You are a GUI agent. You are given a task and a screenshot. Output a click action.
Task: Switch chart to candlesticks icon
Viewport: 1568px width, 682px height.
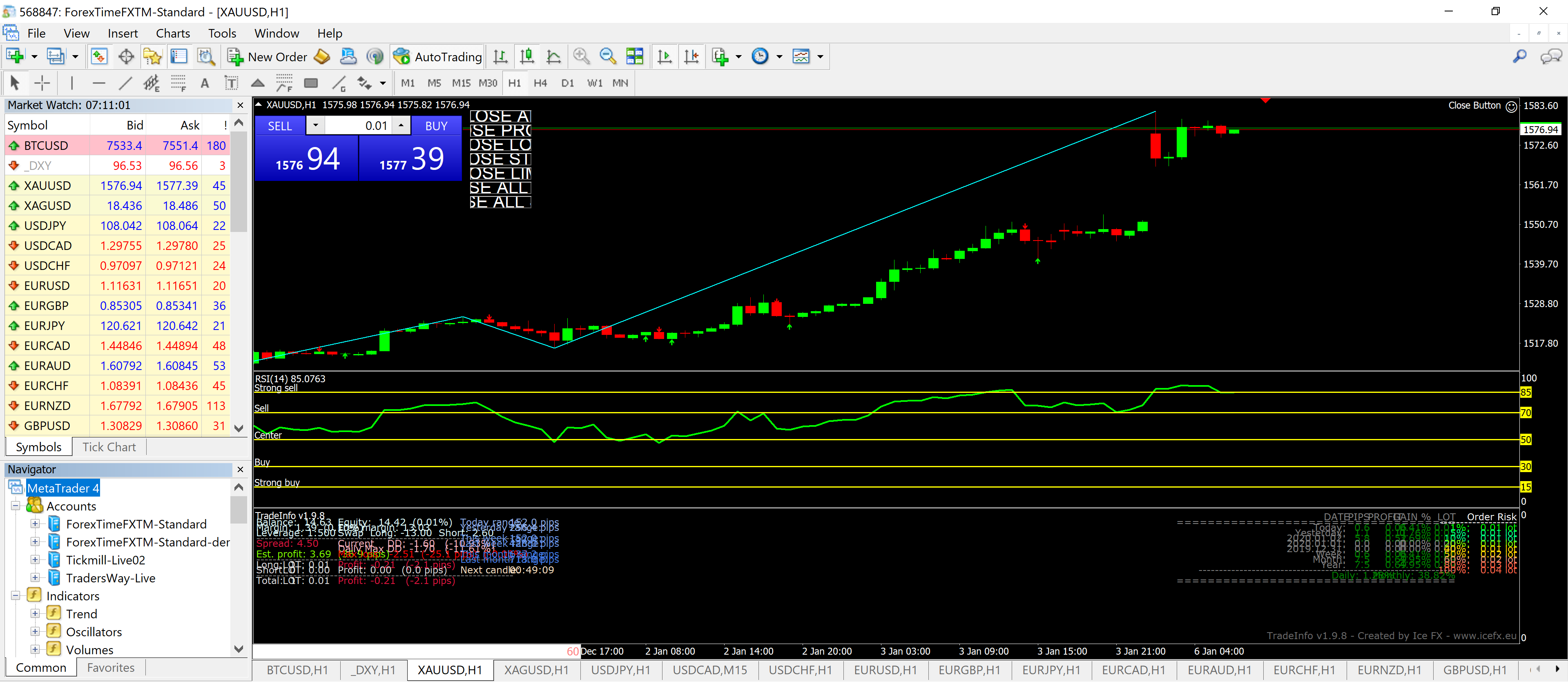pos(526,57)
